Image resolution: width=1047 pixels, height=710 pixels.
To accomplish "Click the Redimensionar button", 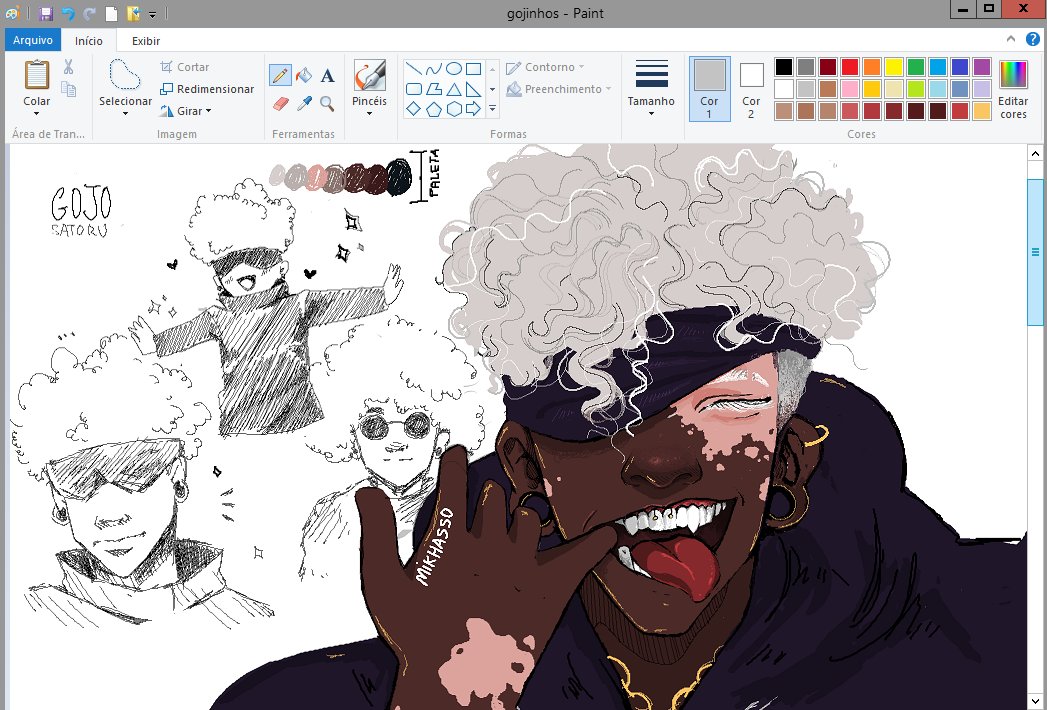I will pos(207,89).
